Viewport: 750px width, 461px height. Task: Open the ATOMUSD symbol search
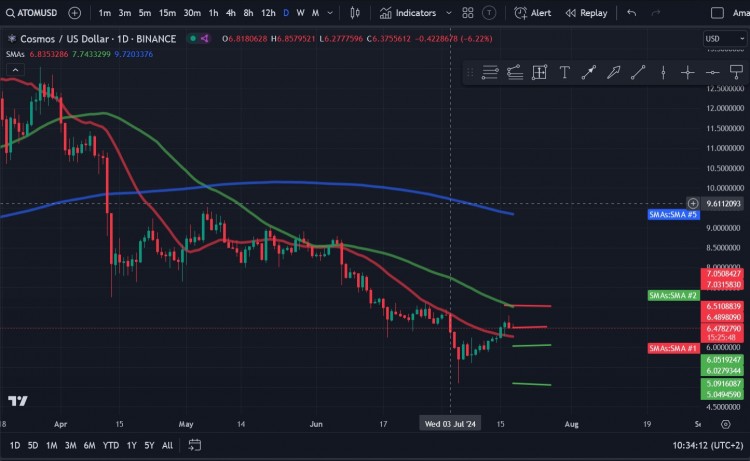click(x=32, y=13)
